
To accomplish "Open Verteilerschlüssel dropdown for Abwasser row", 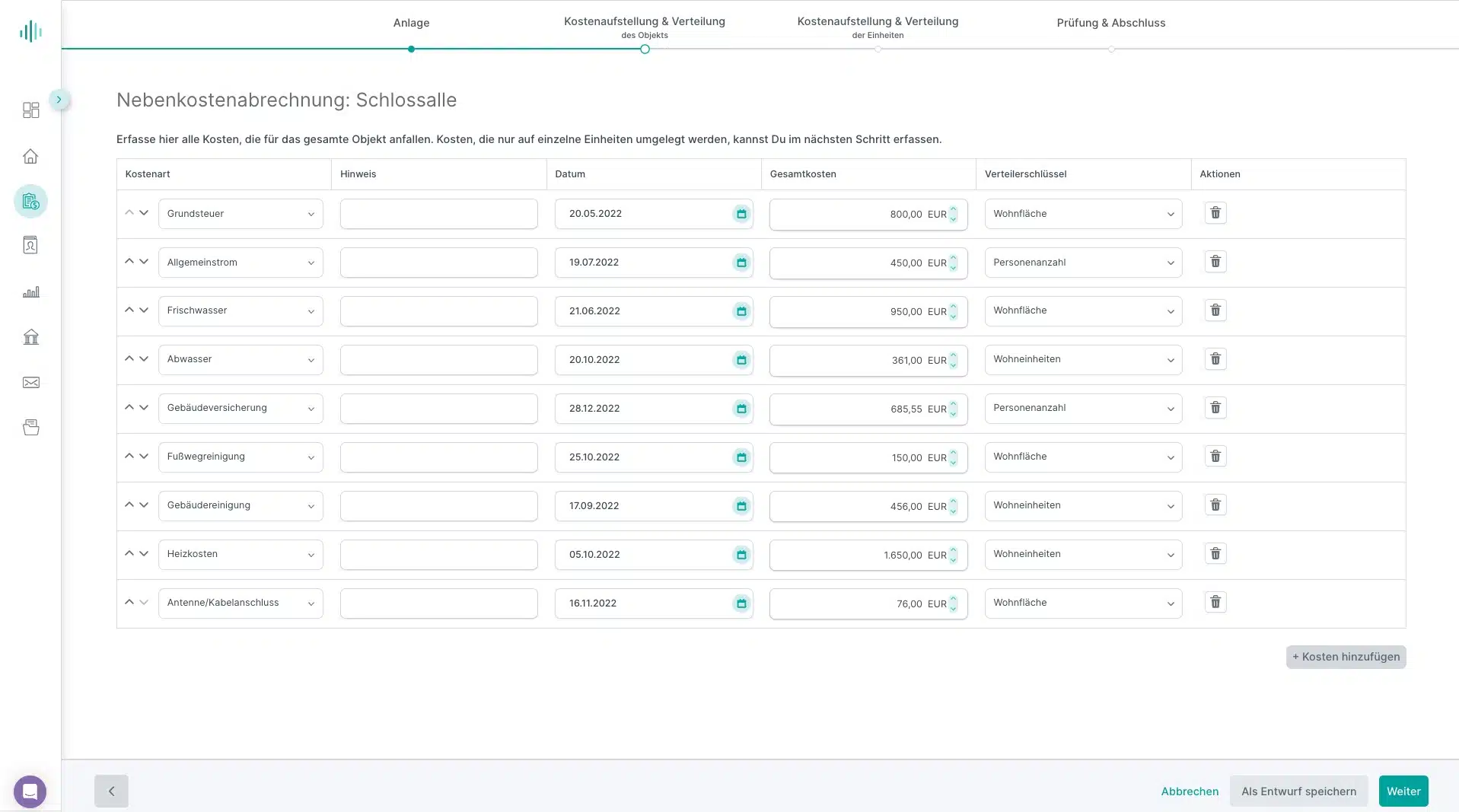I will (1083, 360).
